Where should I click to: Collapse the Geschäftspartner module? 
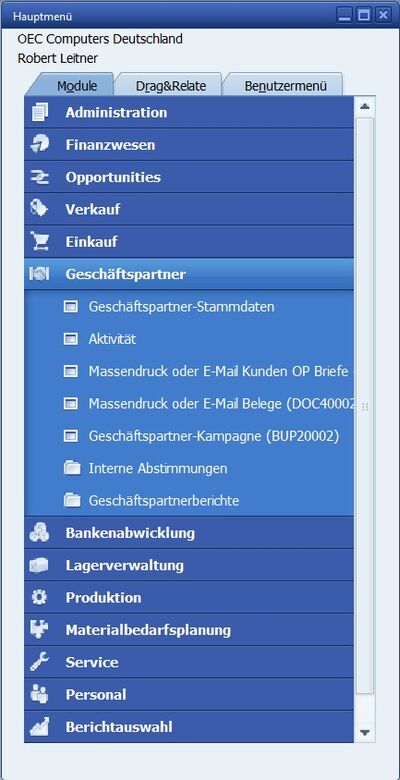pyautogui.click(x=189, y=274)
